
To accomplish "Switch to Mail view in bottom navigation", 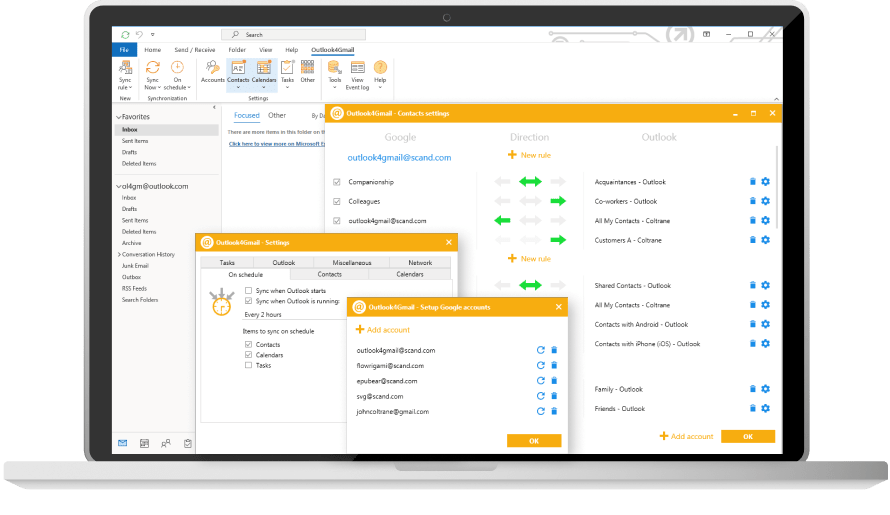I will 123,443.
